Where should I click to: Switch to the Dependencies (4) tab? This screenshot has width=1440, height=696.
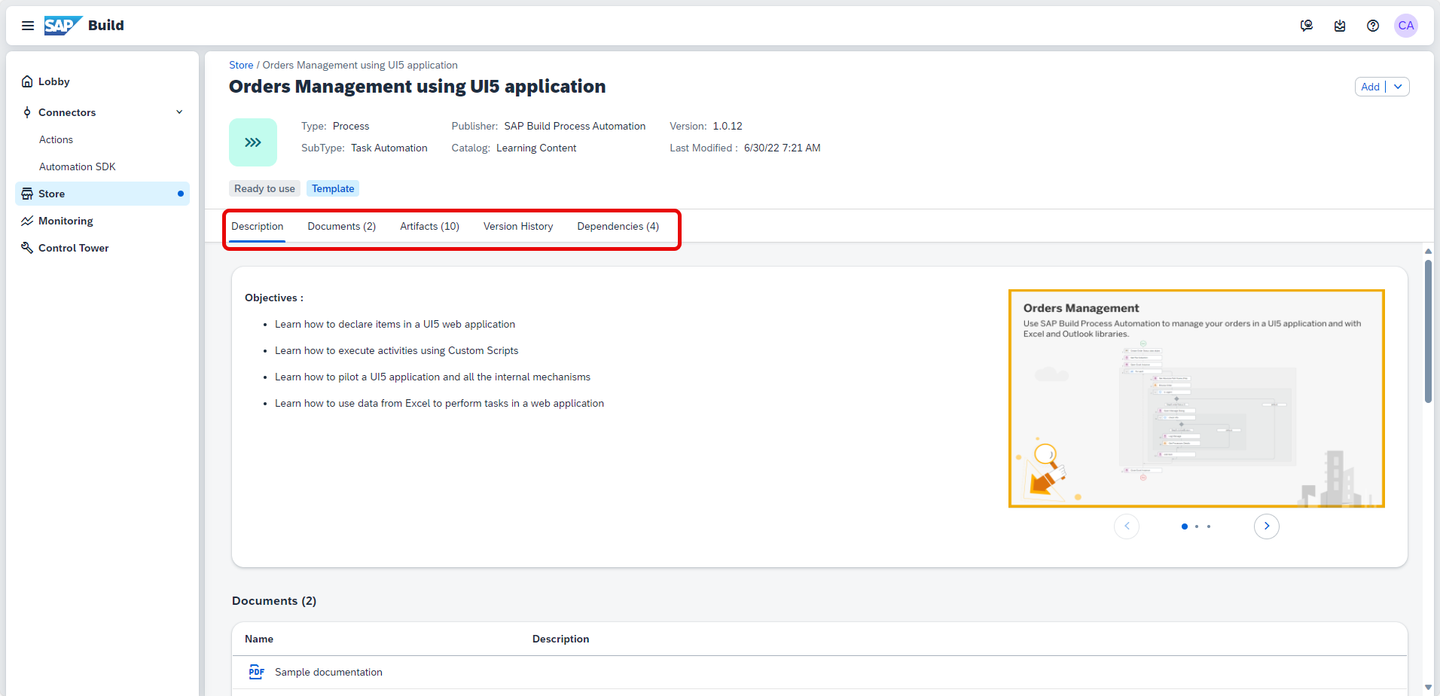618,226
